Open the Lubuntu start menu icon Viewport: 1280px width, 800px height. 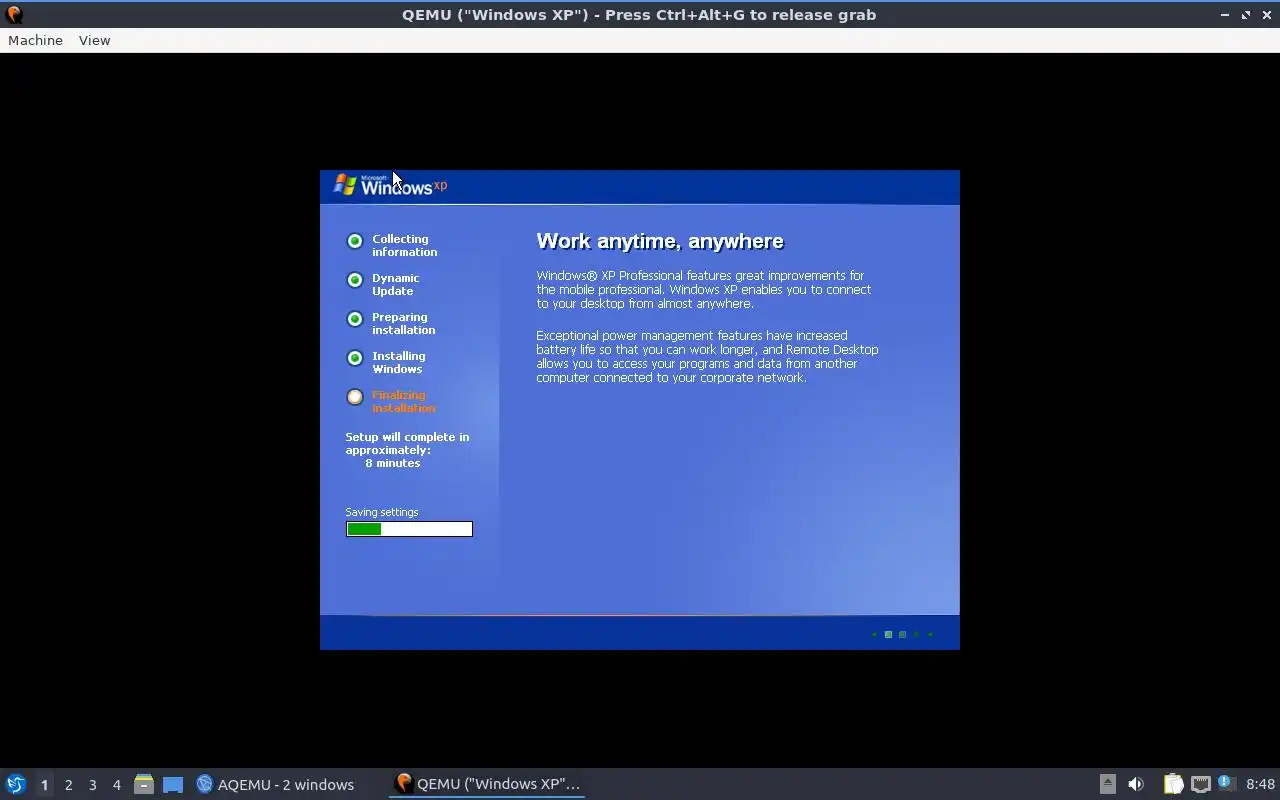click(x=15, y=784)
